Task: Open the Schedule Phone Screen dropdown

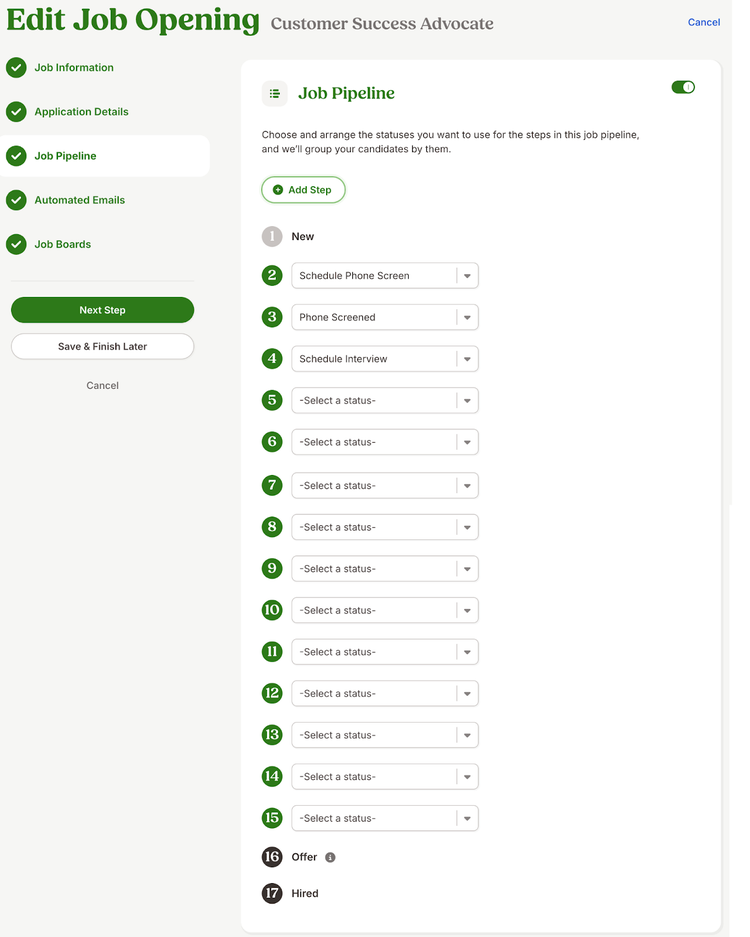Action: pos(385,275)
